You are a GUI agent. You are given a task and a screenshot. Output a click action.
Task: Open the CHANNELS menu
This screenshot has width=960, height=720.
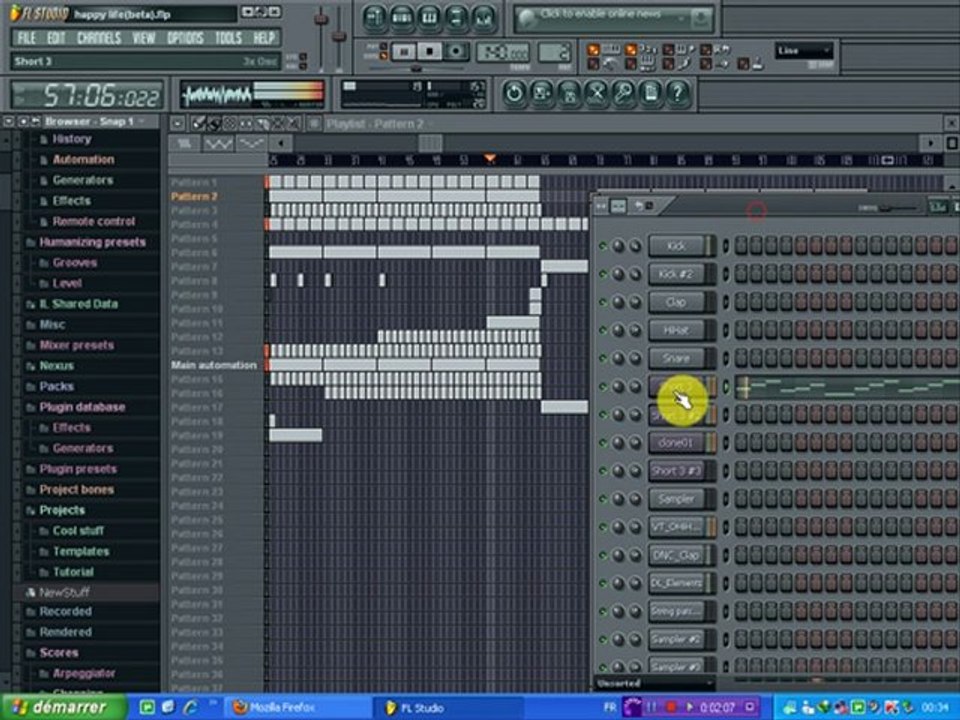(x=99, y=38)
